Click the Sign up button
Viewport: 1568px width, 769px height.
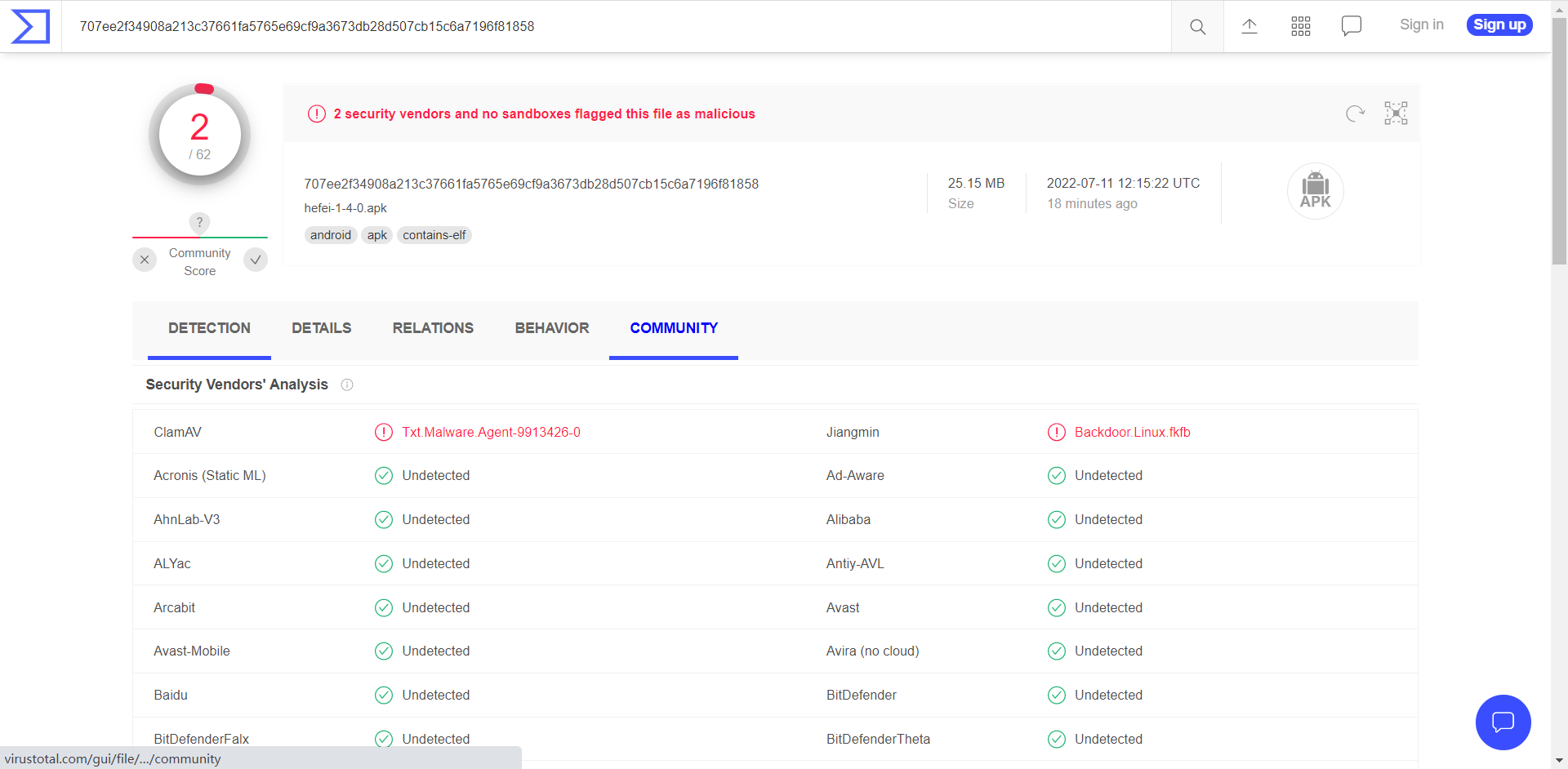point(1499,25)
